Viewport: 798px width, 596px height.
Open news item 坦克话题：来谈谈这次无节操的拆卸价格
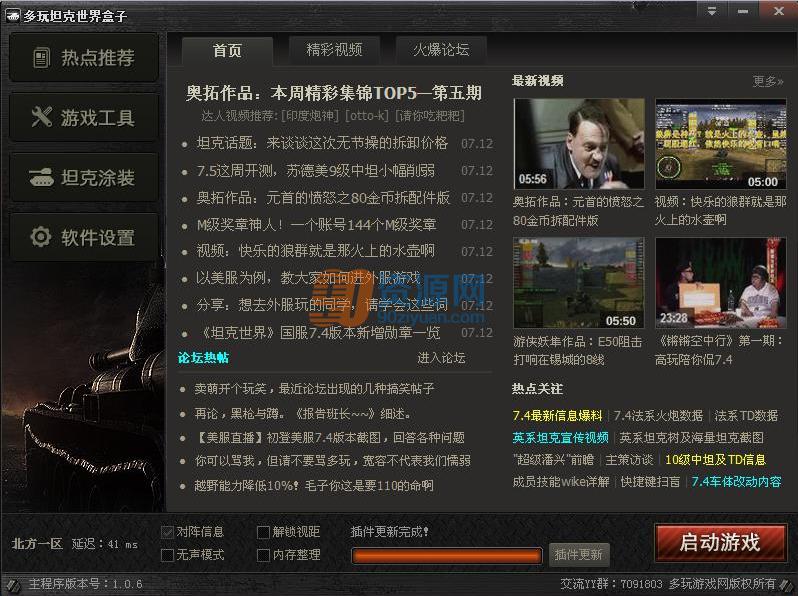pos(322,144)
